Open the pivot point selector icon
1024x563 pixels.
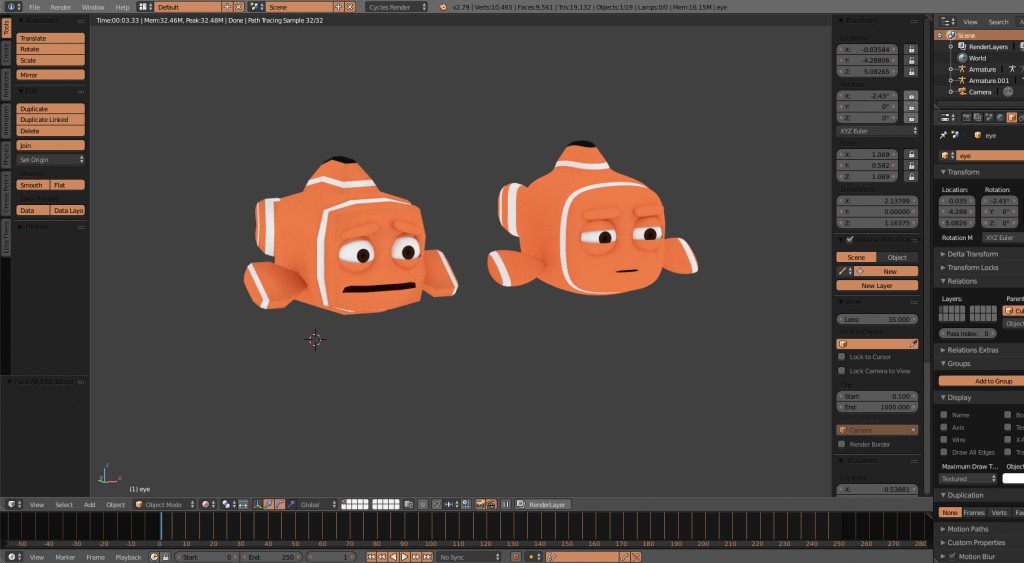(x=227, y=504)
